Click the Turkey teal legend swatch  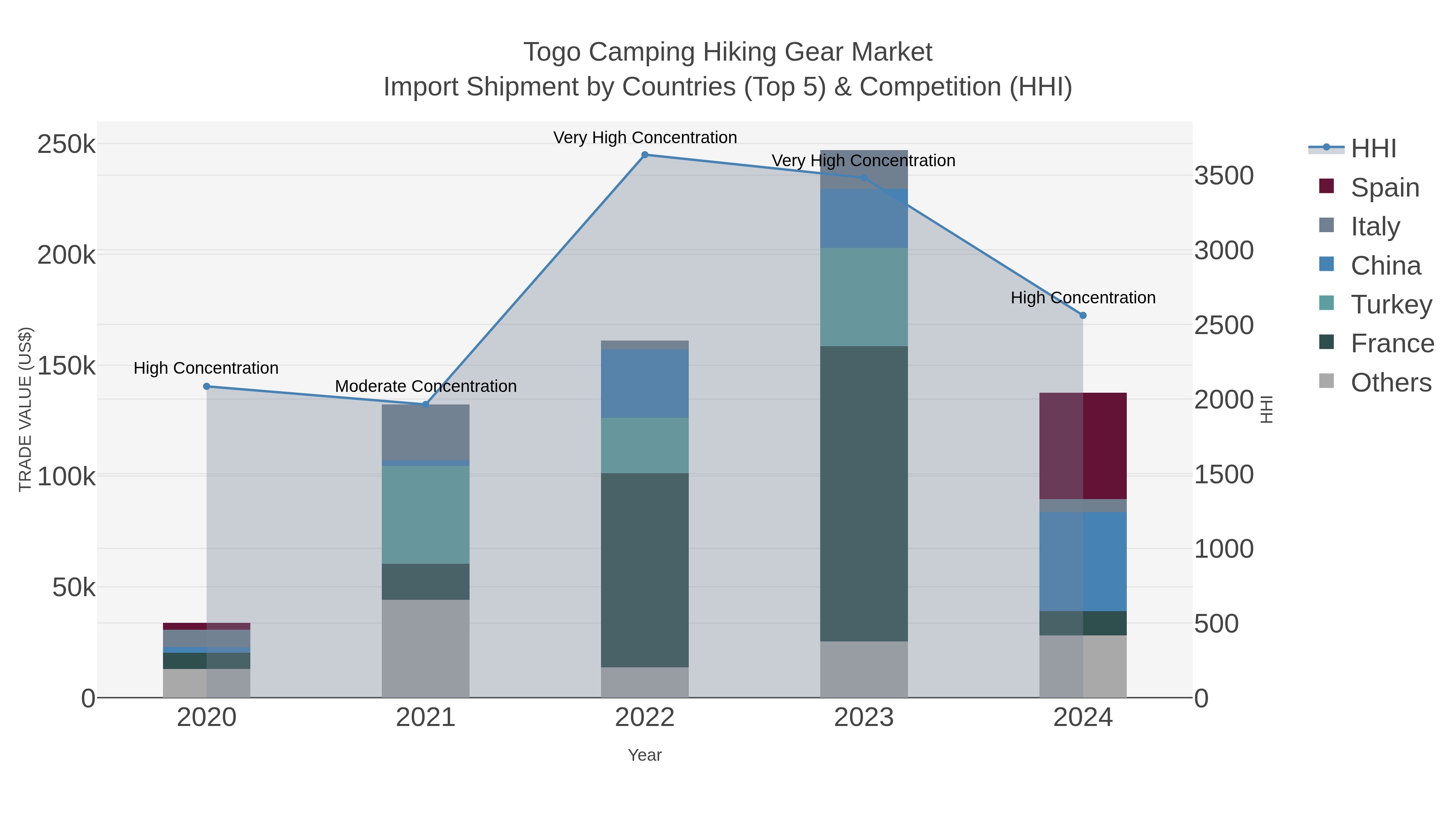(1326, 303)
